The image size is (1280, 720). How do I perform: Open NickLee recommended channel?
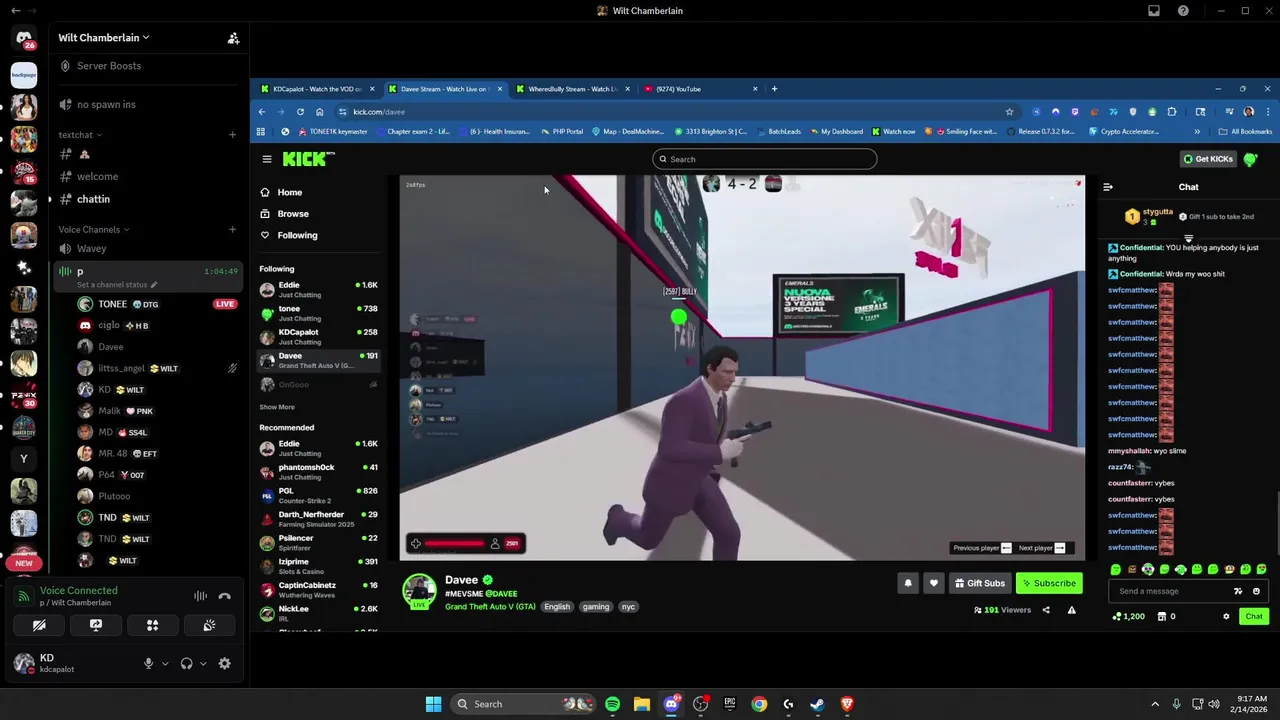(x=319, y=613)
